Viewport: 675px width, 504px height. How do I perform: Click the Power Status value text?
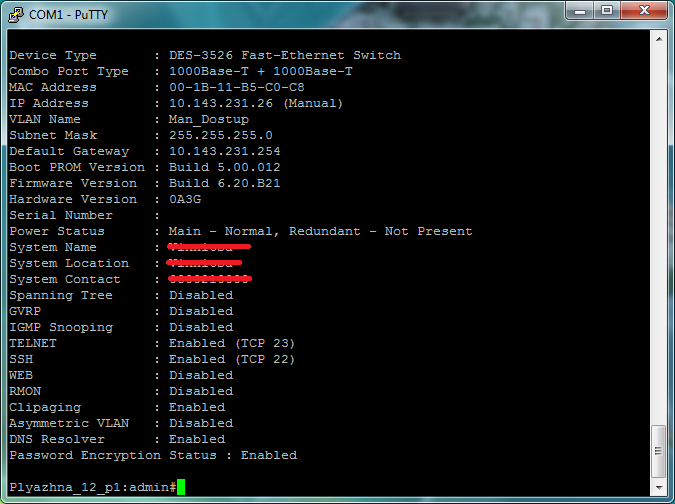(x=321, y=232)
